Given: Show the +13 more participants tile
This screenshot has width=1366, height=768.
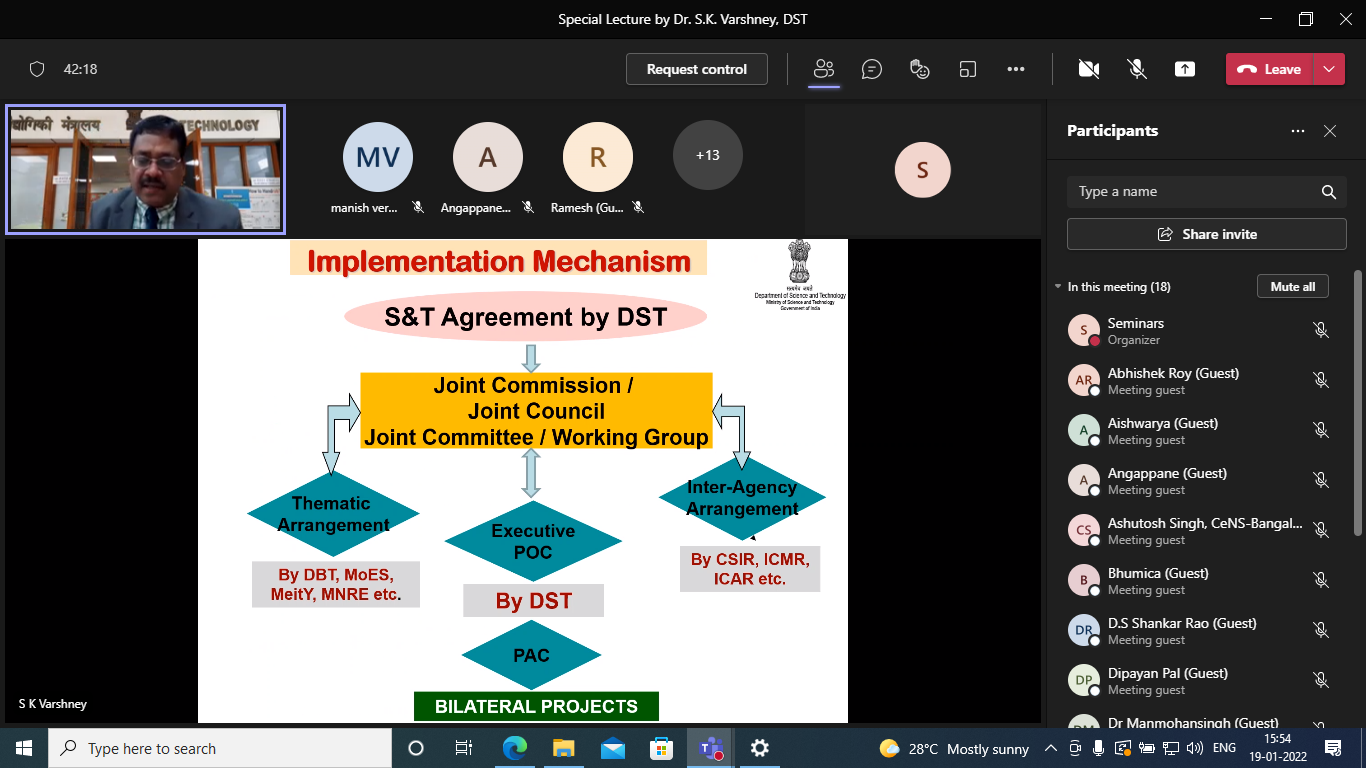Looking at the screenshot, I should pyautogui.click(x=708, y=155).
